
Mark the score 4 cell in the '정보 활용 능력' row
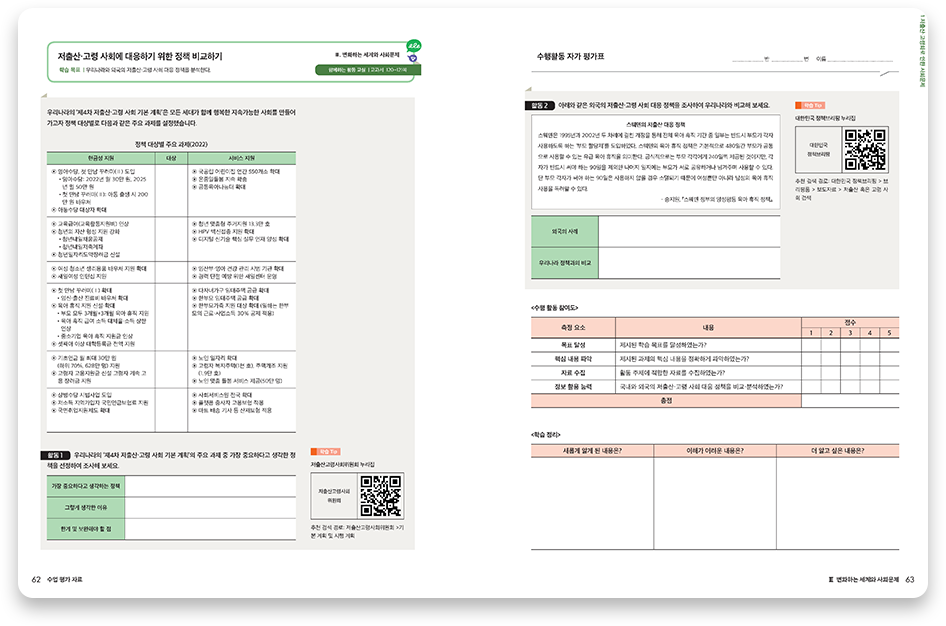(869, 387)
